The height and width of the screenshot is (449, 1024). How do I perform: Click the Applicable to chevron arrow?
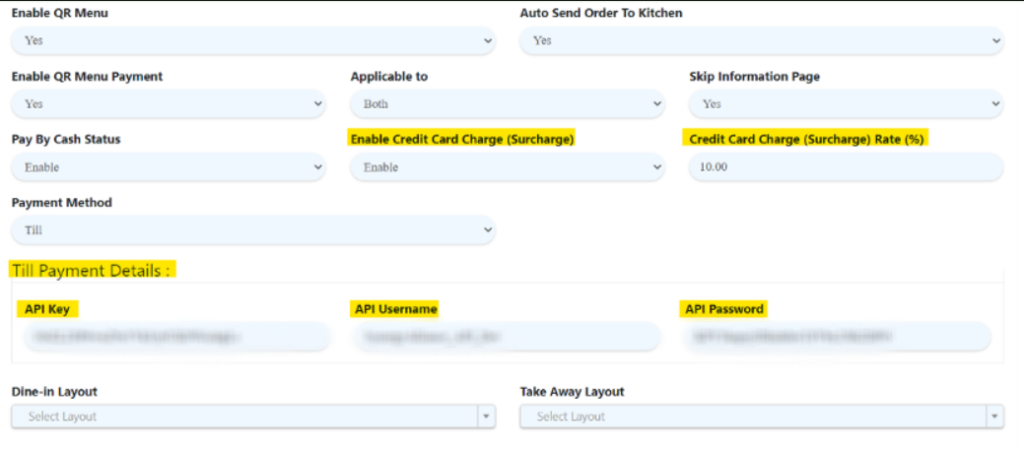tap(657, 104)
